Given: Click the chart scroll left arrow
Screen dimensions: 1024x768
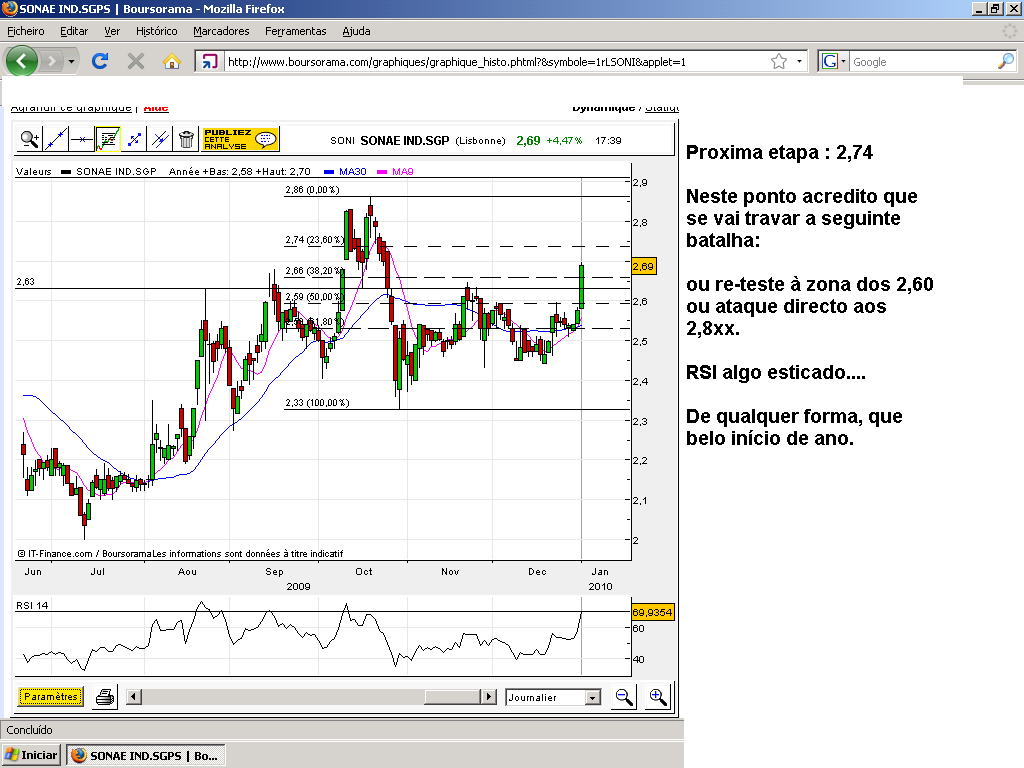Looking at the screenshot, I should [x=134, y=697].
